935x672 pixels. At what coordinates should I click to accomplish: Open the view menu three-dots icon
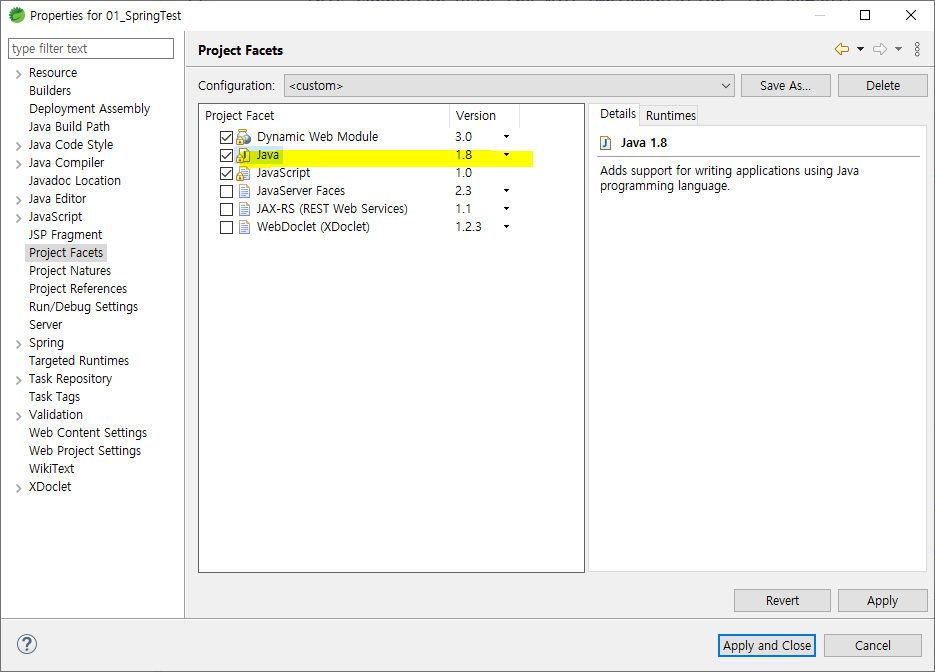(917, 49)
